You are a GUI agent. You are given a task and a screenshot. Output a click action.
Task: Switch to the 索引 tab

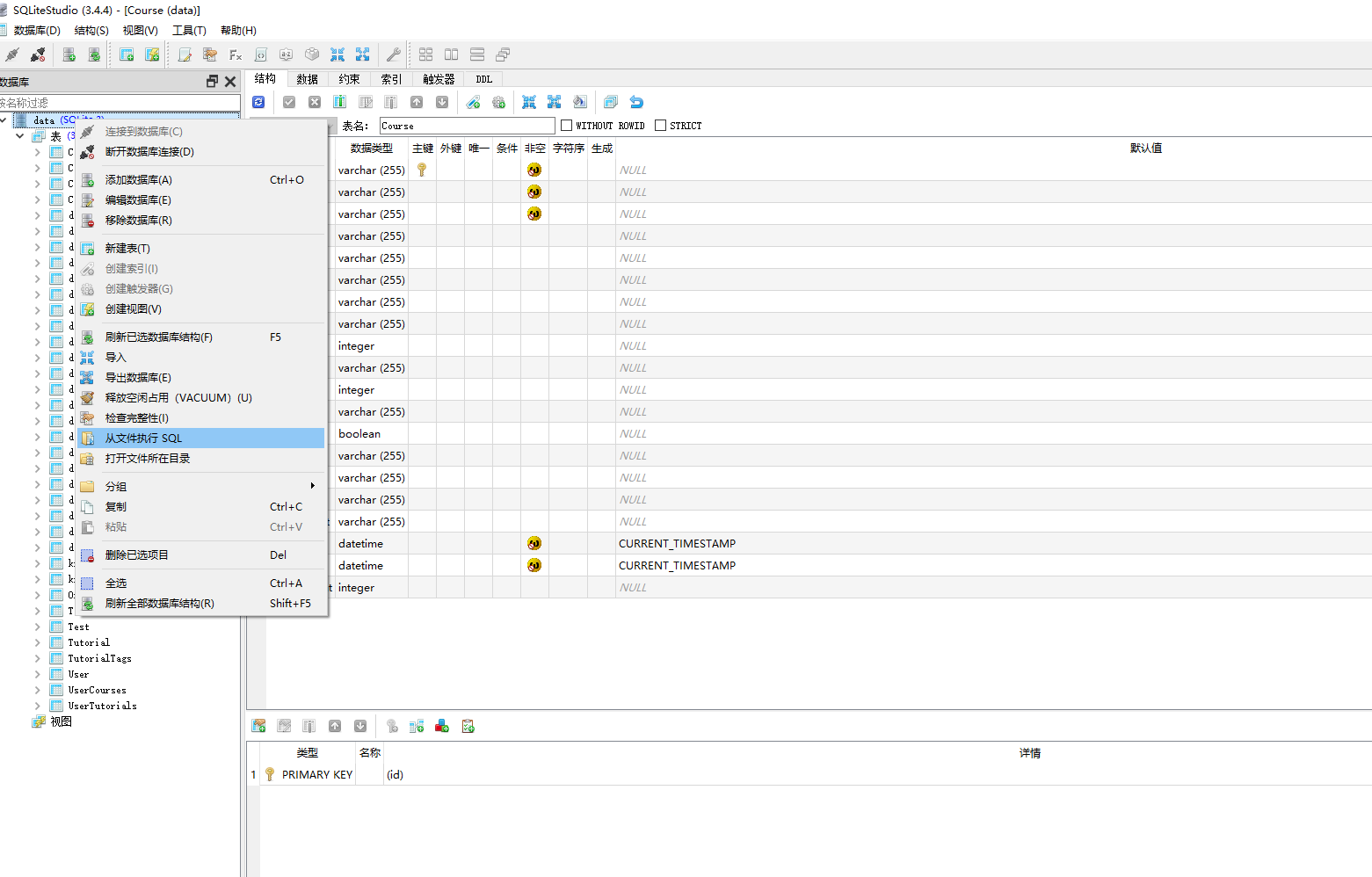point(392,79)
